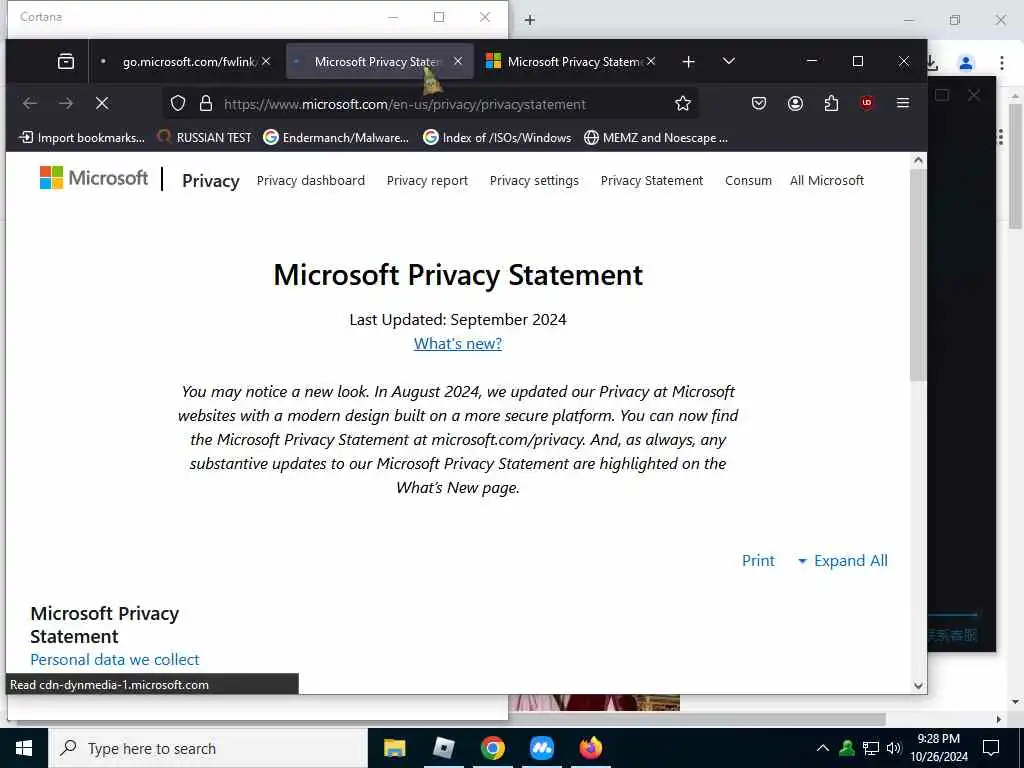Open Personal data we collect link
This screenshot has height=768, width=1024.
pos(115,660)
